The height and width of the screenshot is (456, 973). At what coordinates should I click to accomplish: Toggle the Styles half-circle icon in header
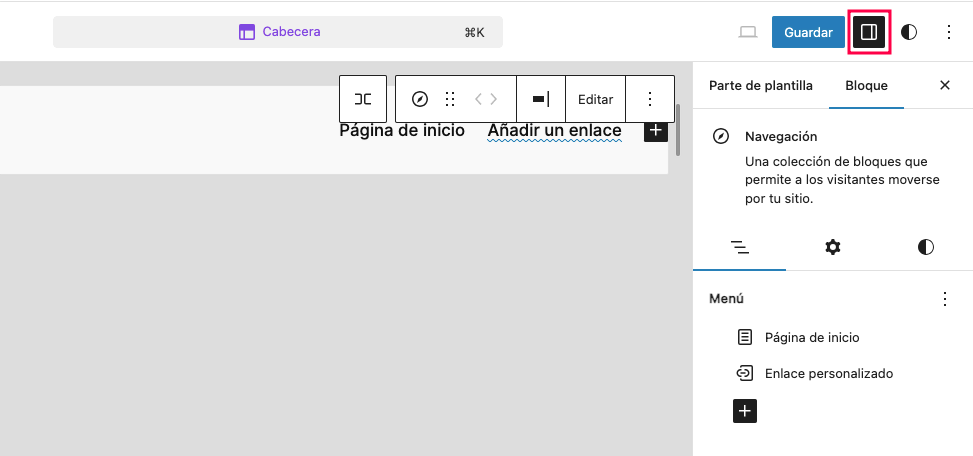(909, 32)
